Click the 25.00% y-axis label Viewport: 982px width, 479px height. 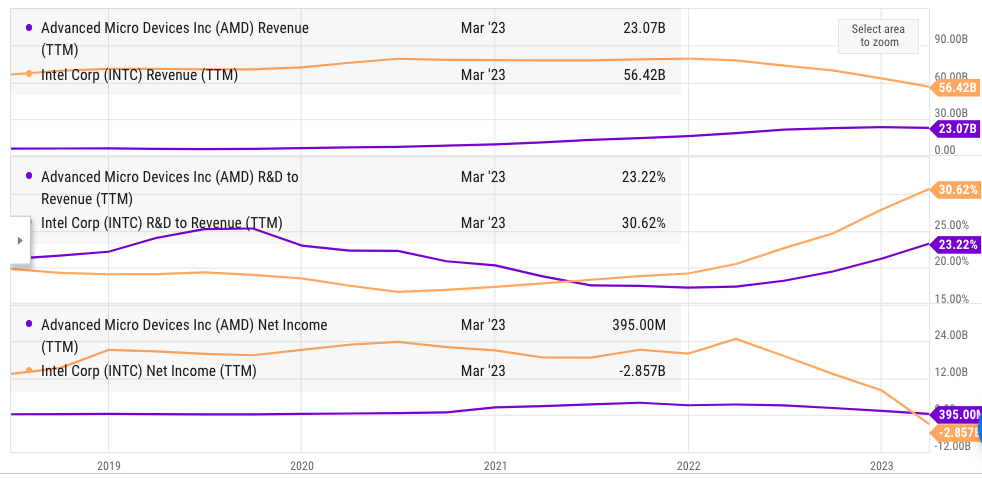pyautogui.click(x=951, y=225)
